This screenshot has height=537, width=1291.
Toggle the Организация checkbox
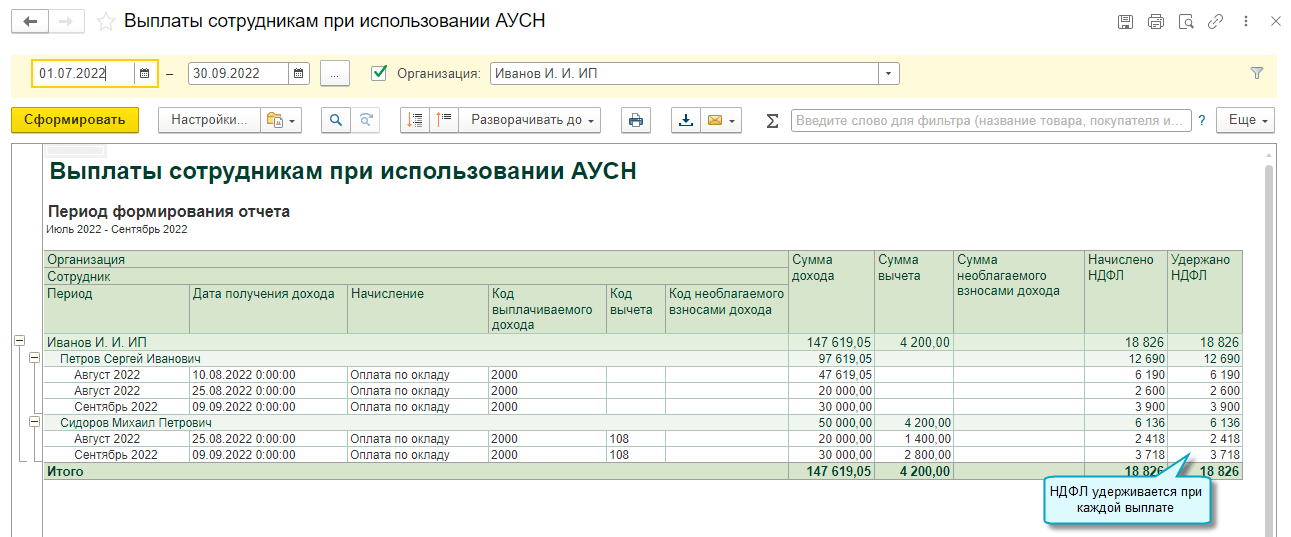(379, 73)
